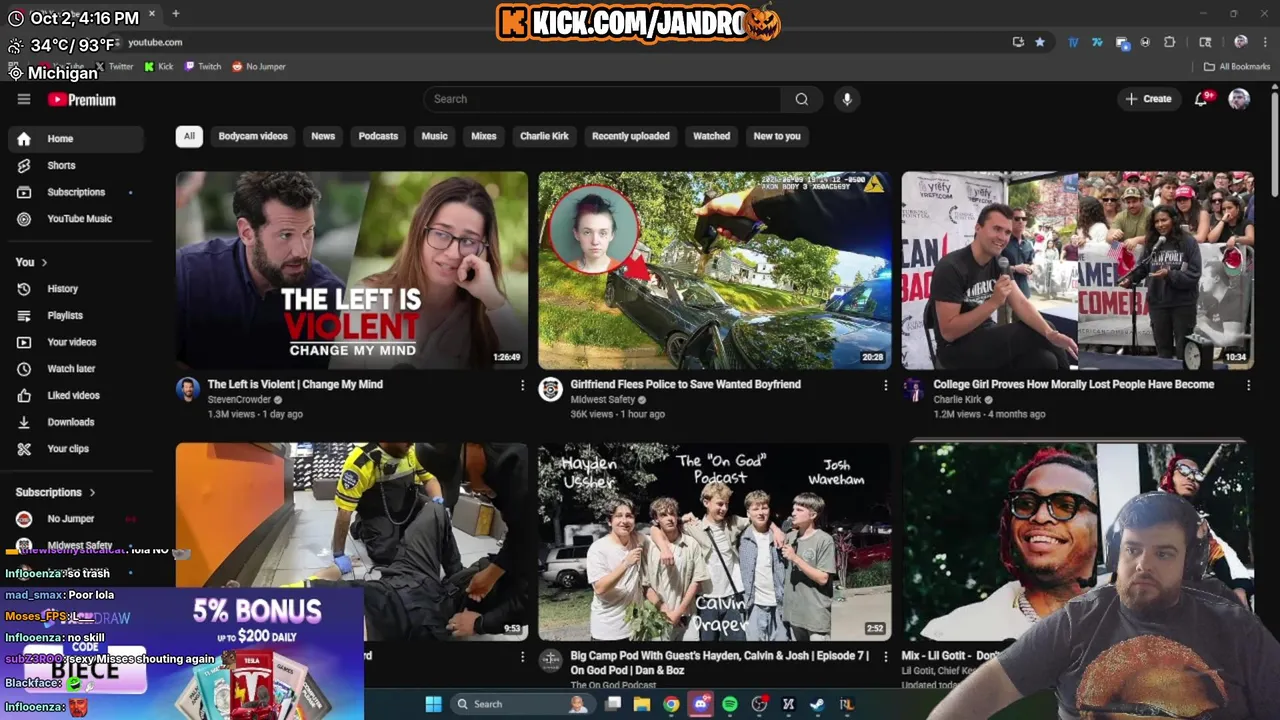Screen dimensions: 1280x720
Task: Click the Create button
Action: tap(1148, 99)
